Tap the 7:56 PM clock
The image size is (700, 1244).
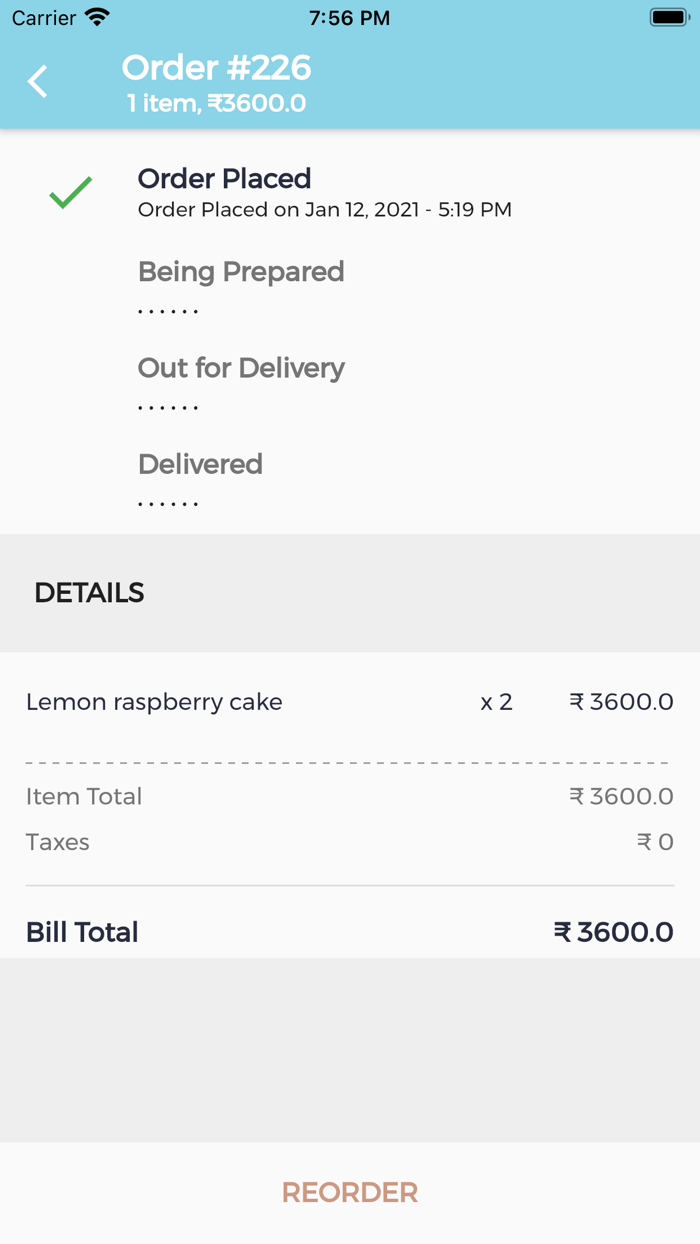coord(349,18)
